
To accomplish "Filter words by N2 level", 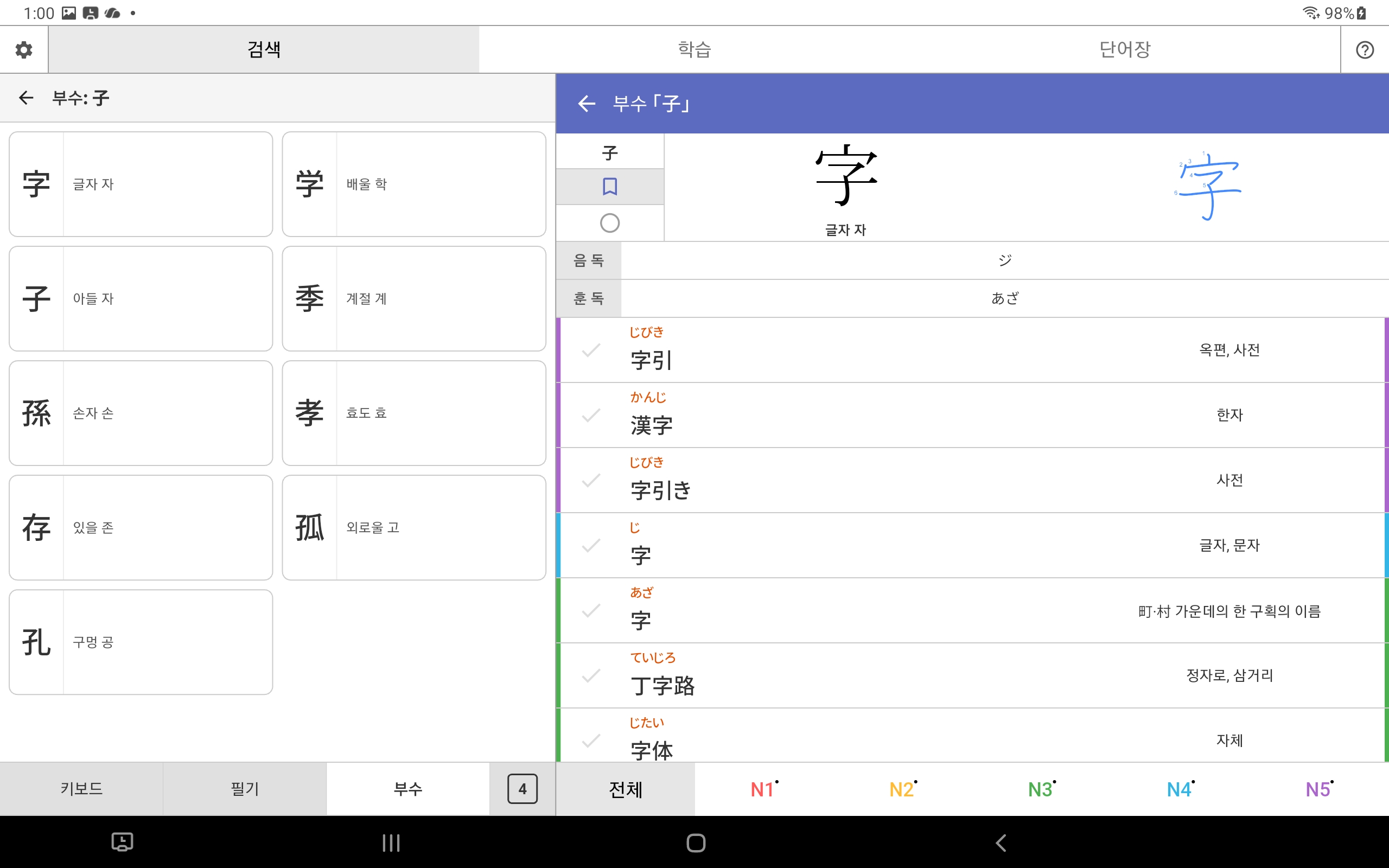I will click(x=903, y=789).
